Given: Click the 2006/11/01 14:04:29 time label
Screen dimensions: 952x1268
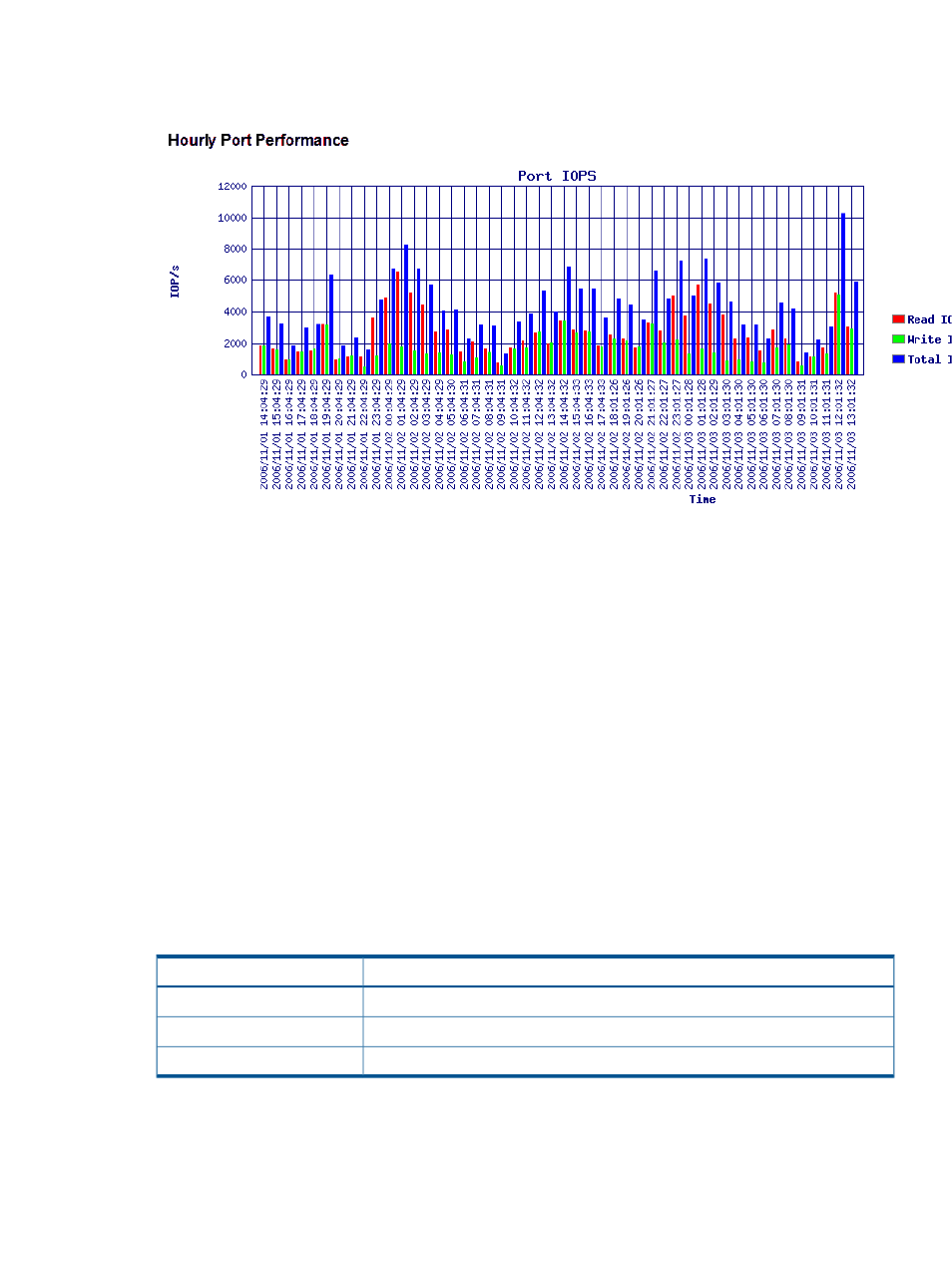Looking at the screenshot, I should 263,434.
